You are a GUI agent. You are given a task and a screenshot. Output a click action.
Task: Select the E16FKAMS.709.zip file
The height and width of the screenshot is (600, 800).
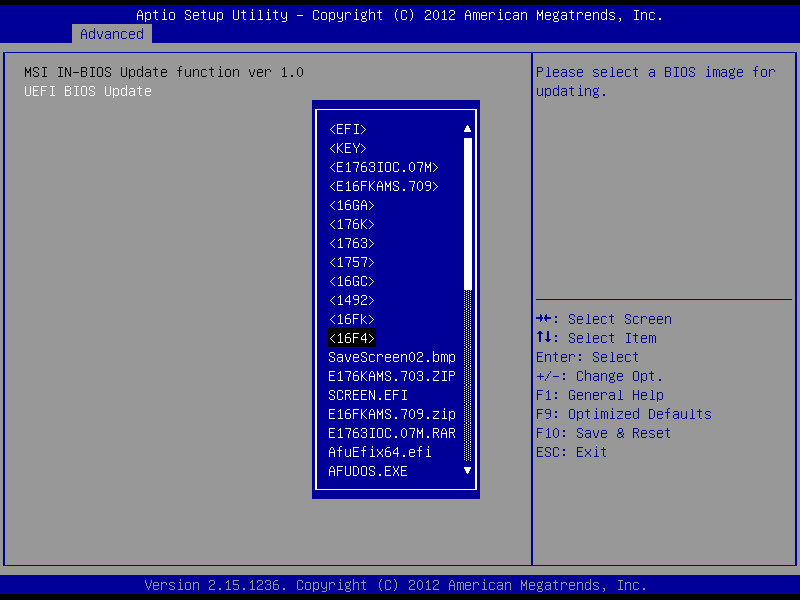click(392, 414)
